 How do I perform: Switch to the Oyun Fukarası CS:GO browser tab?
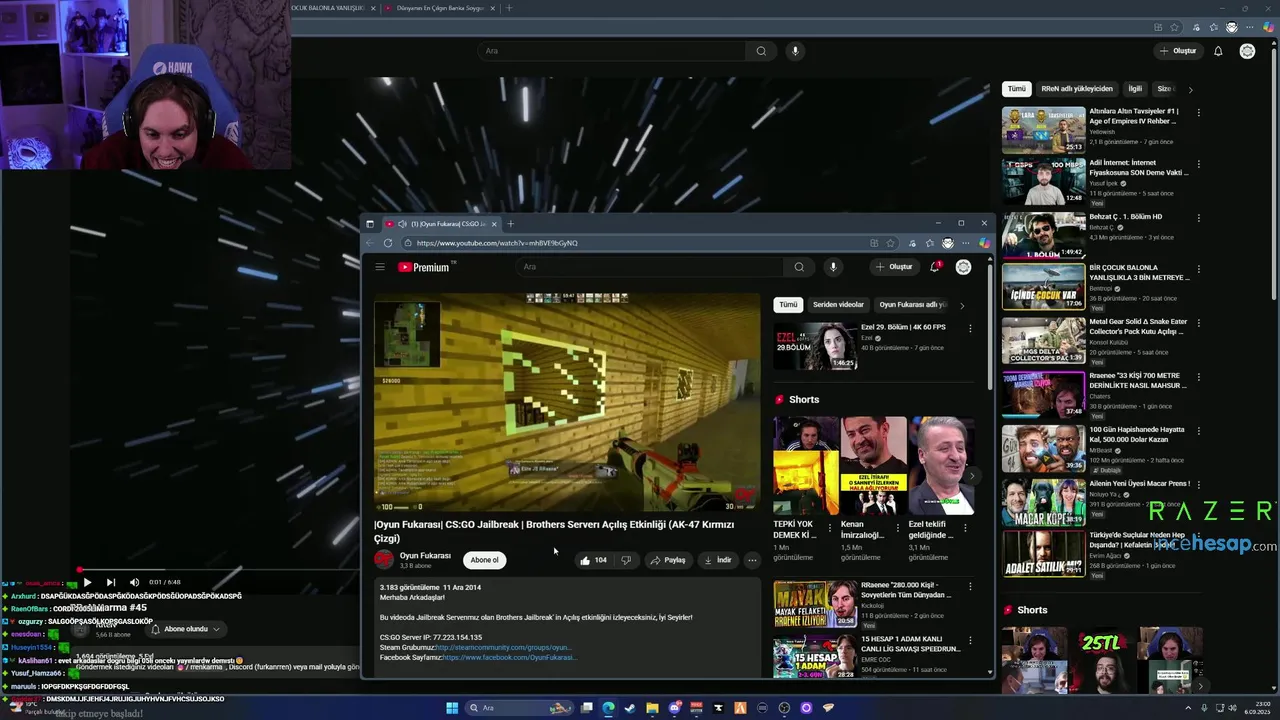[x=441, y=224]
